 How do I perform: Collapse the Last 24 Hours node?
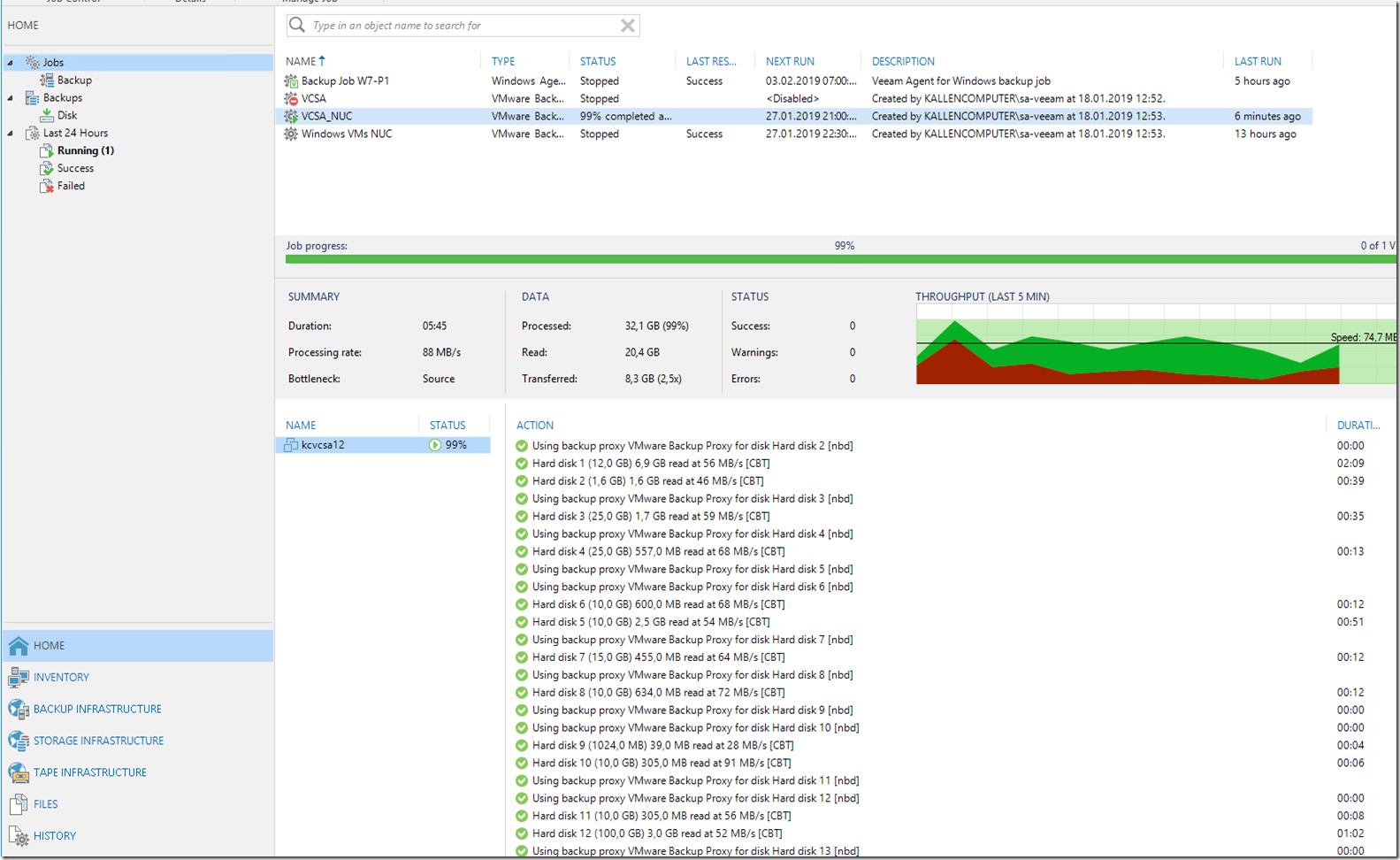(x=11, y=134)
